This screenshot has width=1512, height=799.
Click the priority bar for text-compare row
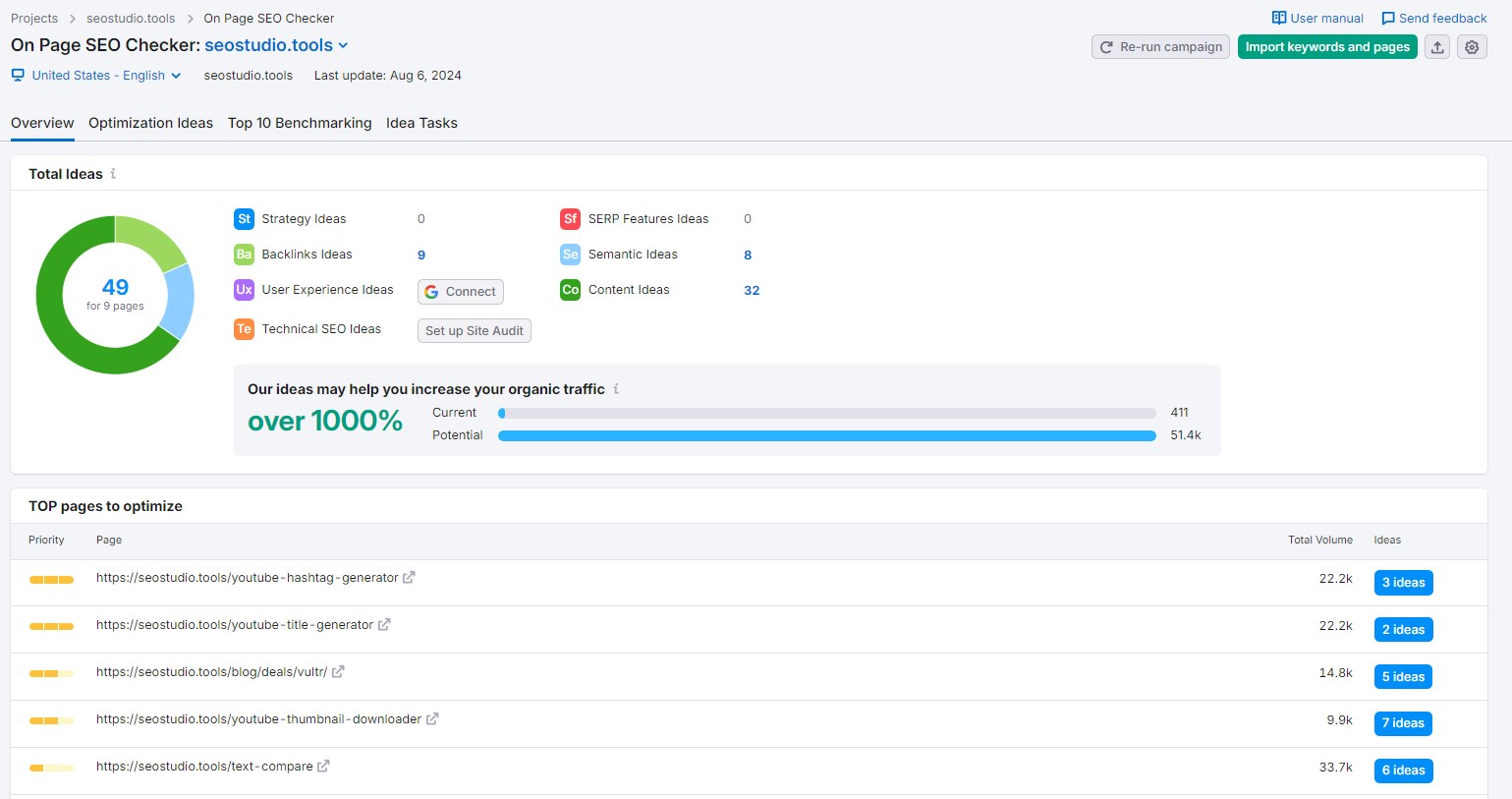pos(51,769)
